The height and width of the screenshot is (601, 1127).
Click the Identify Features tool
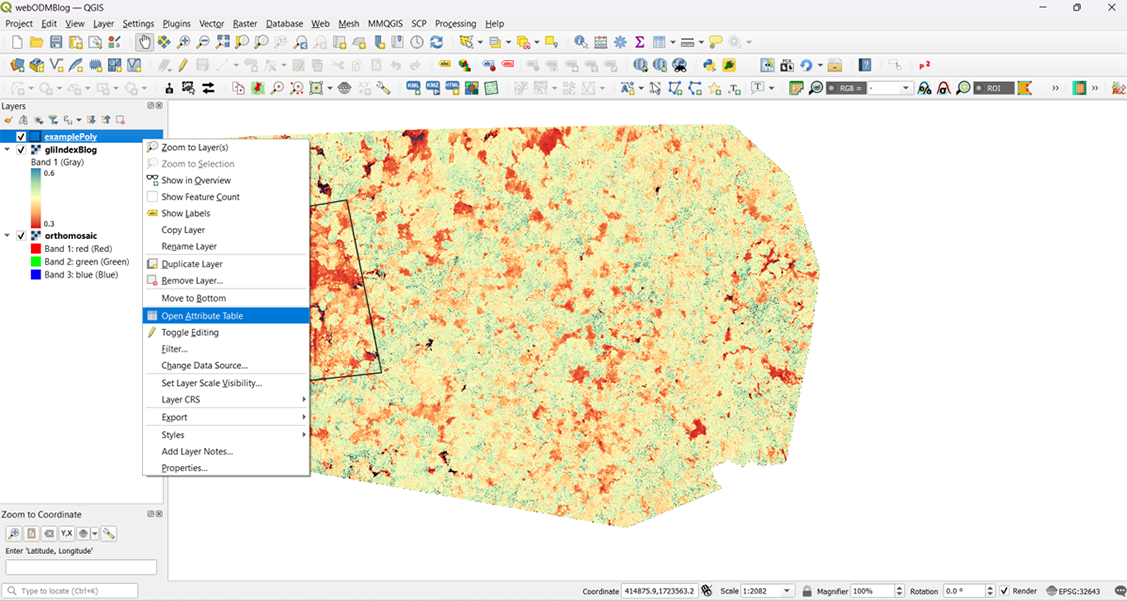(581, 42)
